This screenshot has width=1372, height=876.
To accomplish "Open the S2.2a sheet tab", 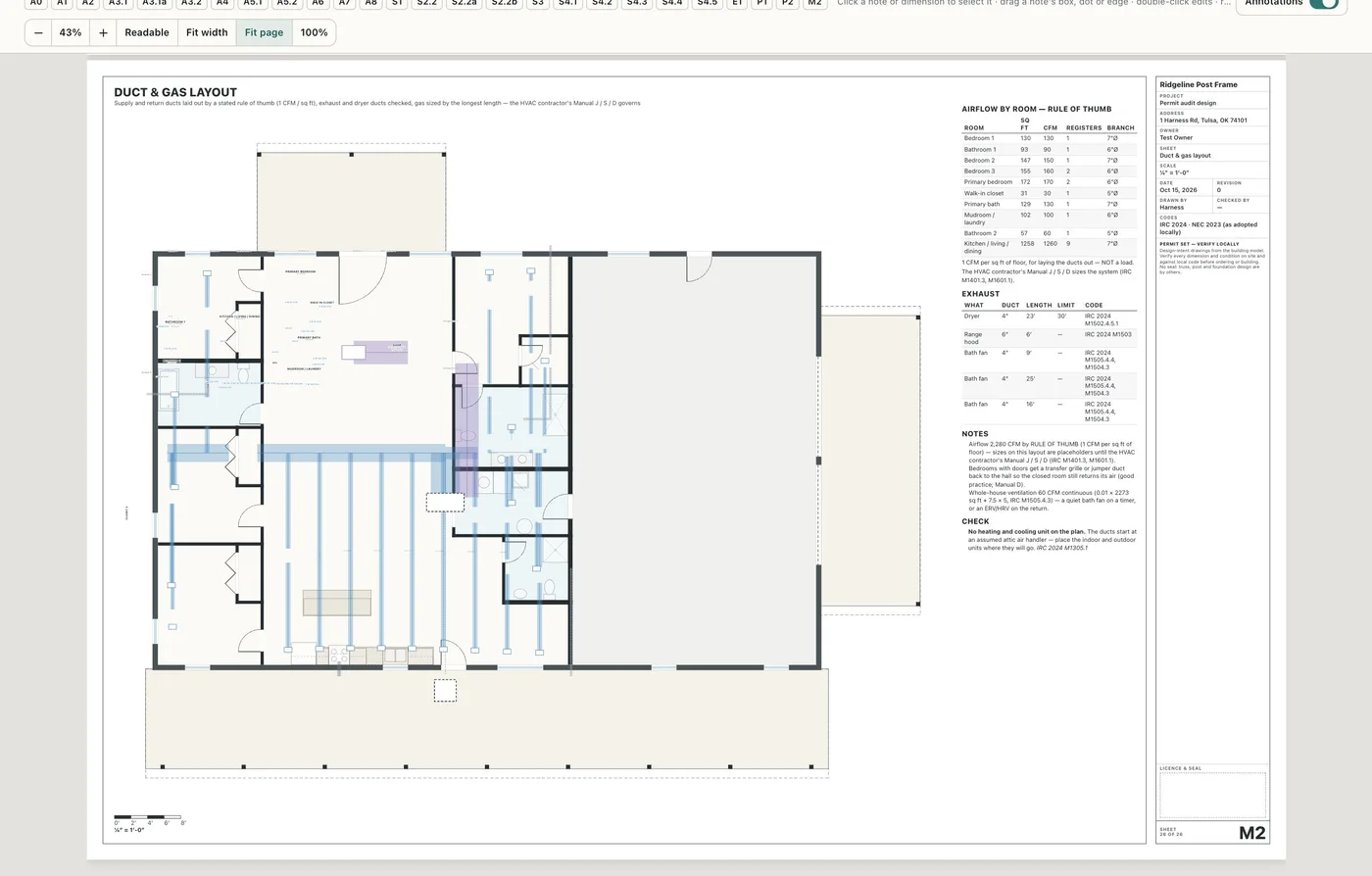I will tap(464, 3).
